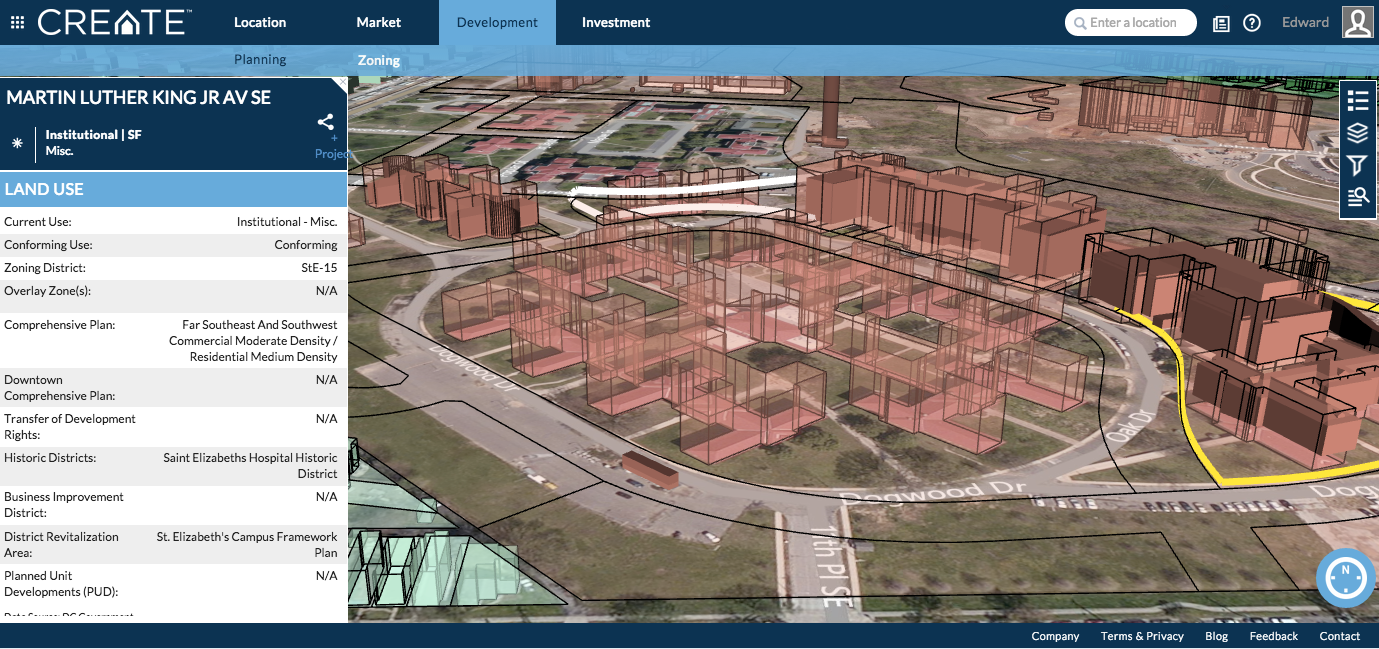Open the Feedback footer link
The height and width of the screenshot is (649, 1379).
(1273, 636)
